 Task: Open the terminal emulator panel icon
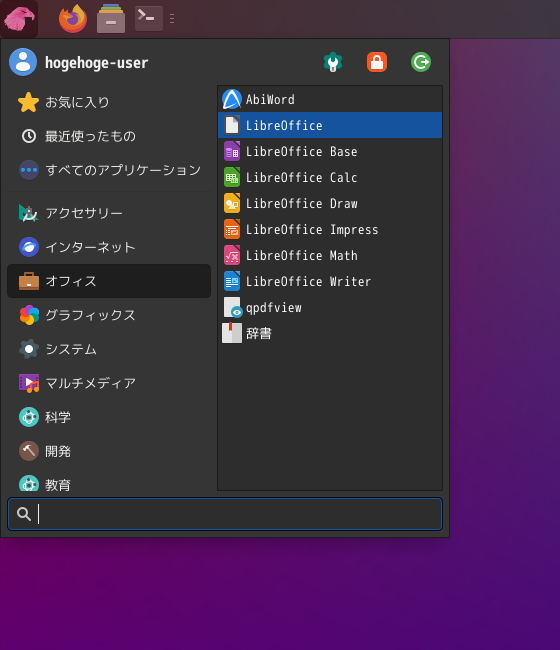tap(149, 19)
